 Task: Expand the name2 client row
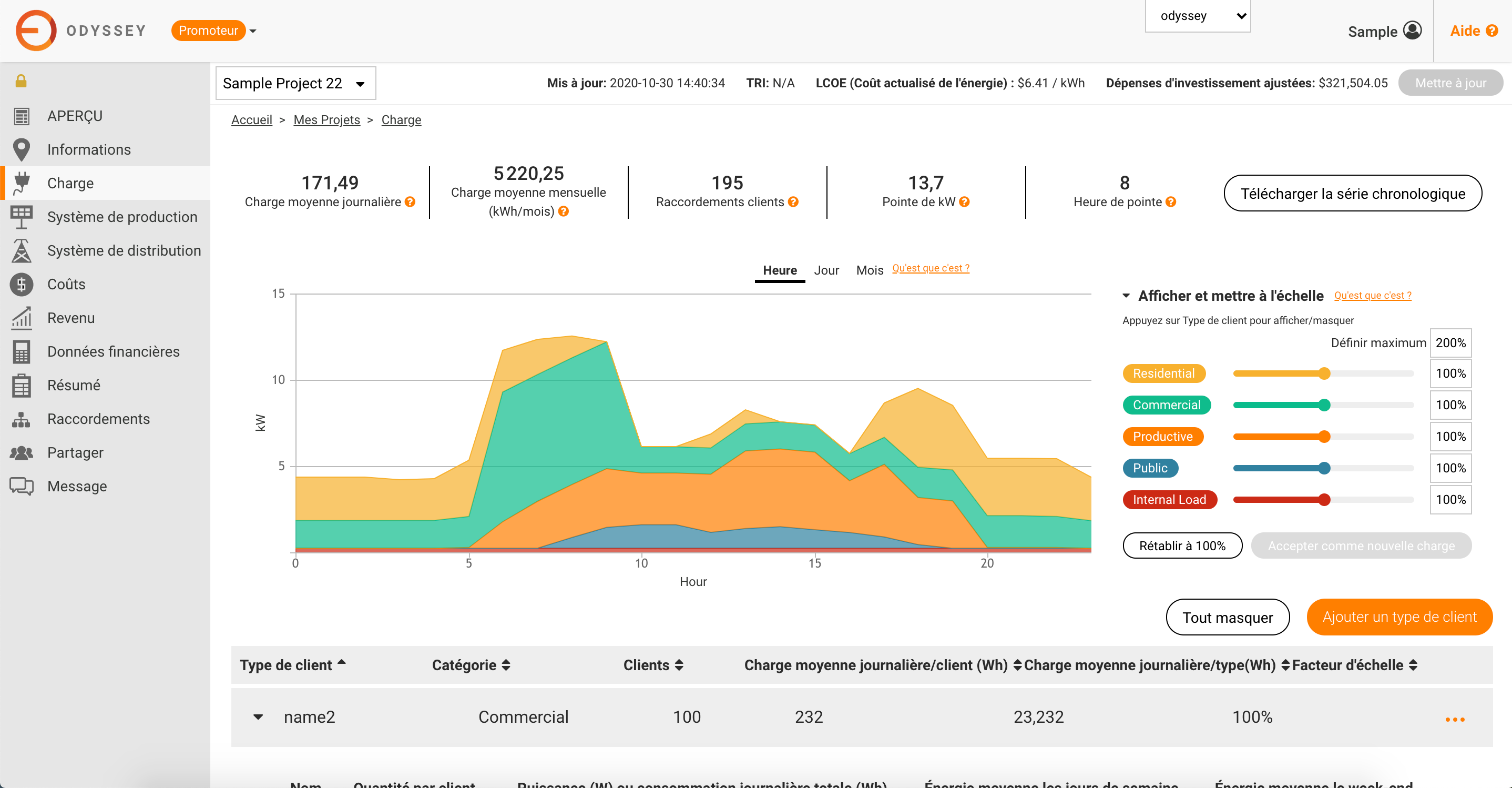tap(258, 717)
